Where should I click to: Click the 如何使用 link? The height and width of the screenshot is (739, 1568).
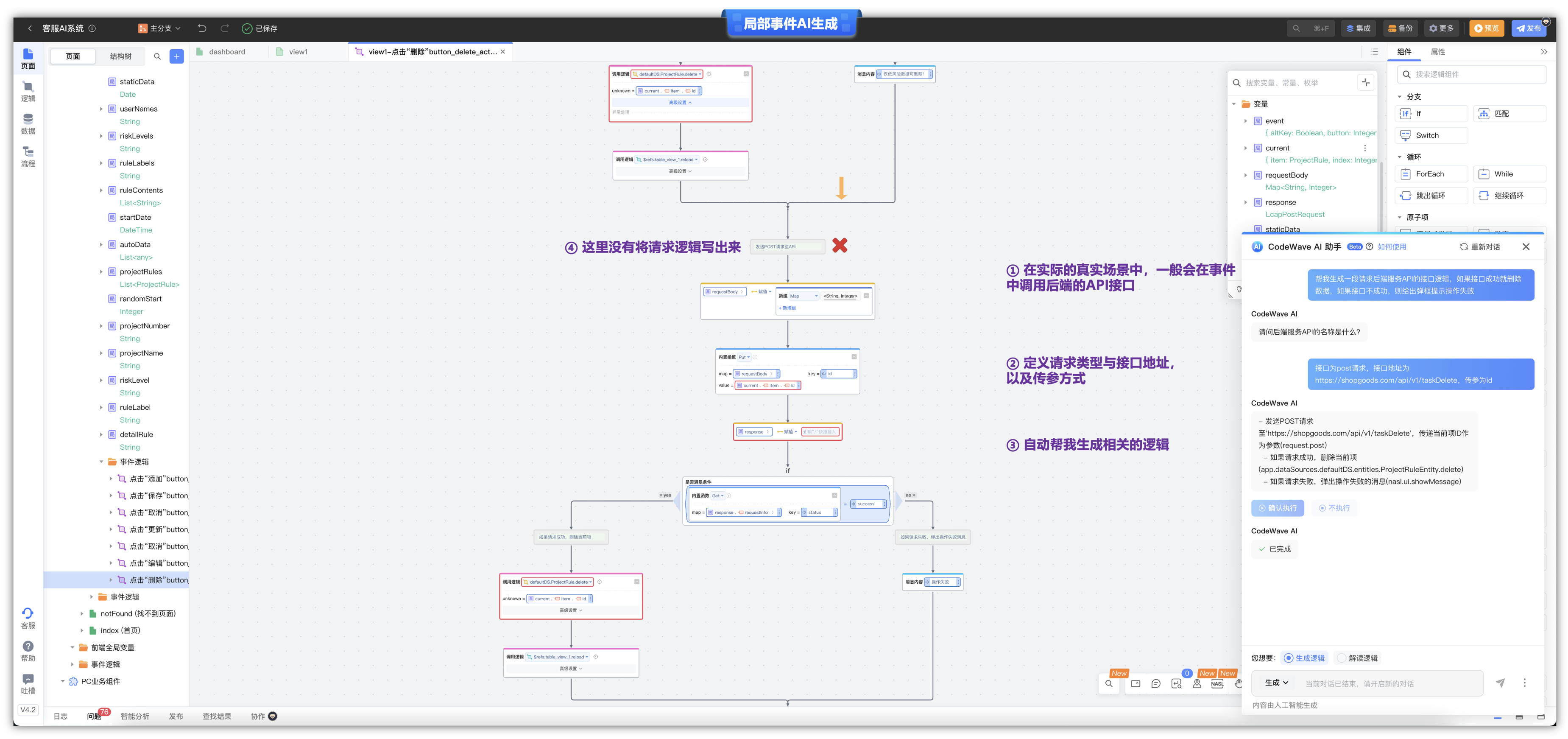tap(1392, 247)
